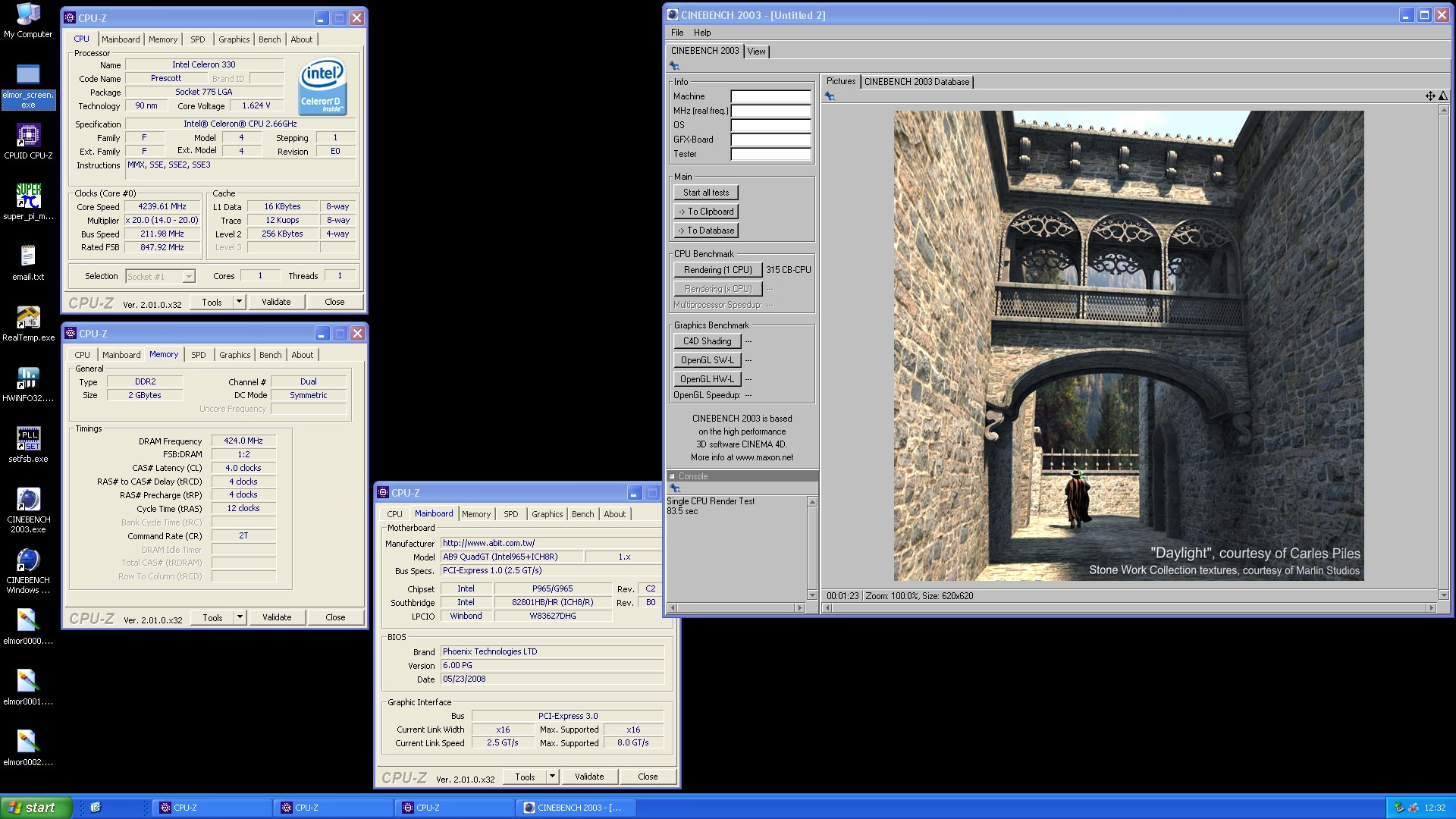Run OpenGL SW-L benchmark
This screenshot has height=819, width=1456.
pyautogui.click(x=707, y=360)
